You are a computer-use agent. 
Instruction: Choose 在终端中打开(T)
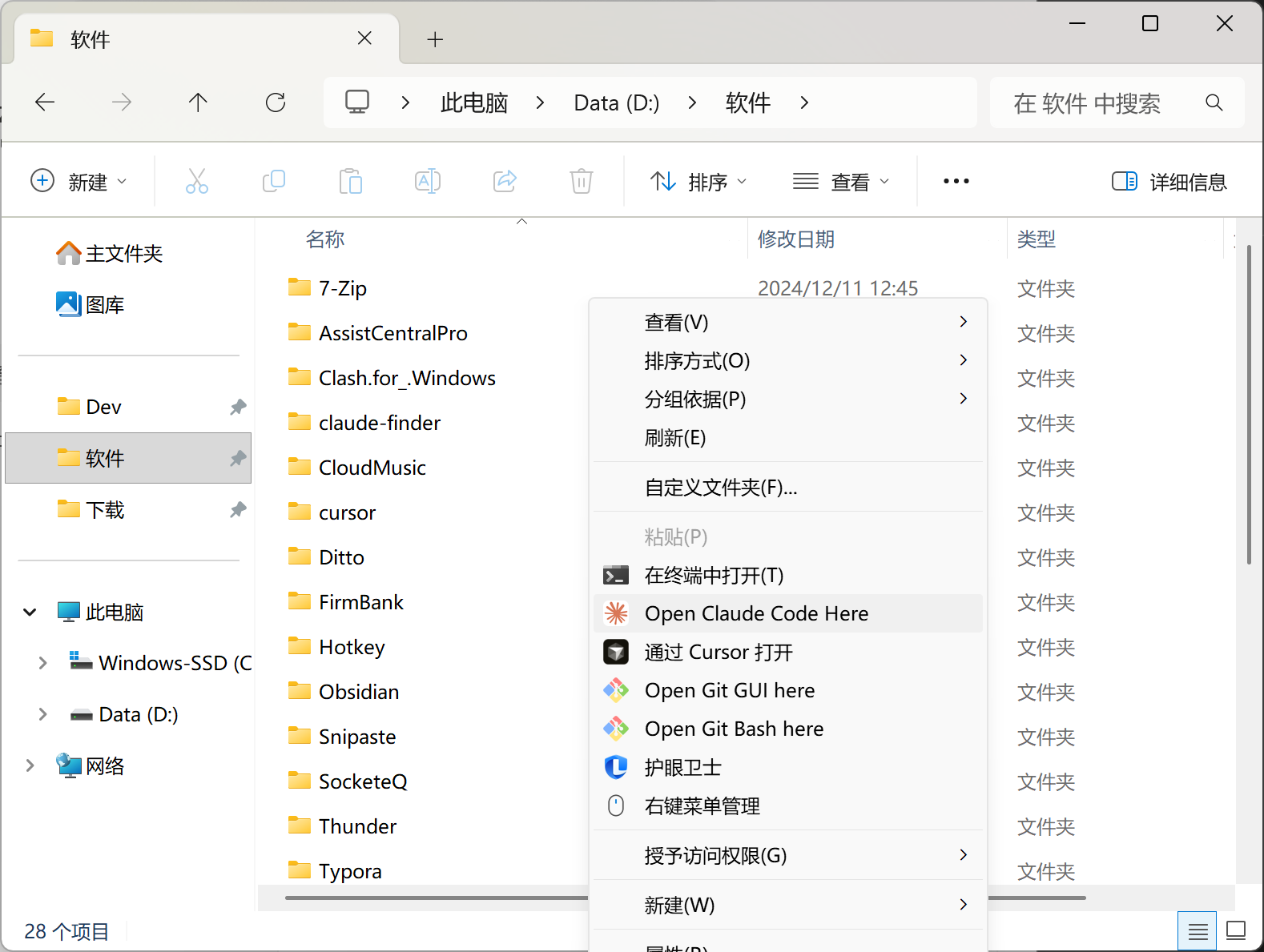[788, 575]
